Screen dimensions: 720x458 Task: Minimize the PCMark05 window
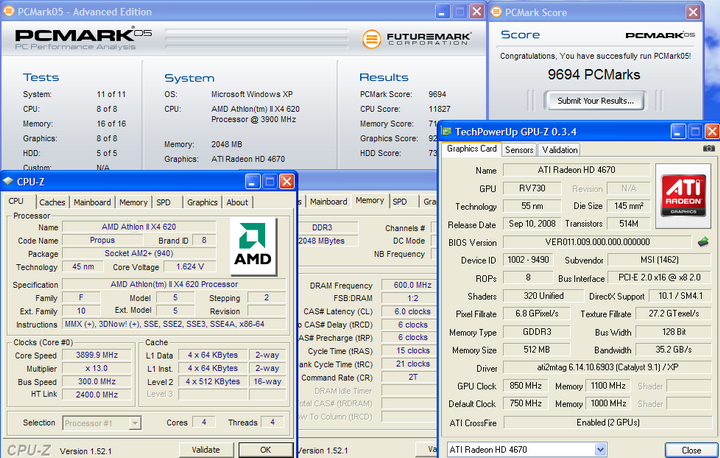(x=442, y=11)
